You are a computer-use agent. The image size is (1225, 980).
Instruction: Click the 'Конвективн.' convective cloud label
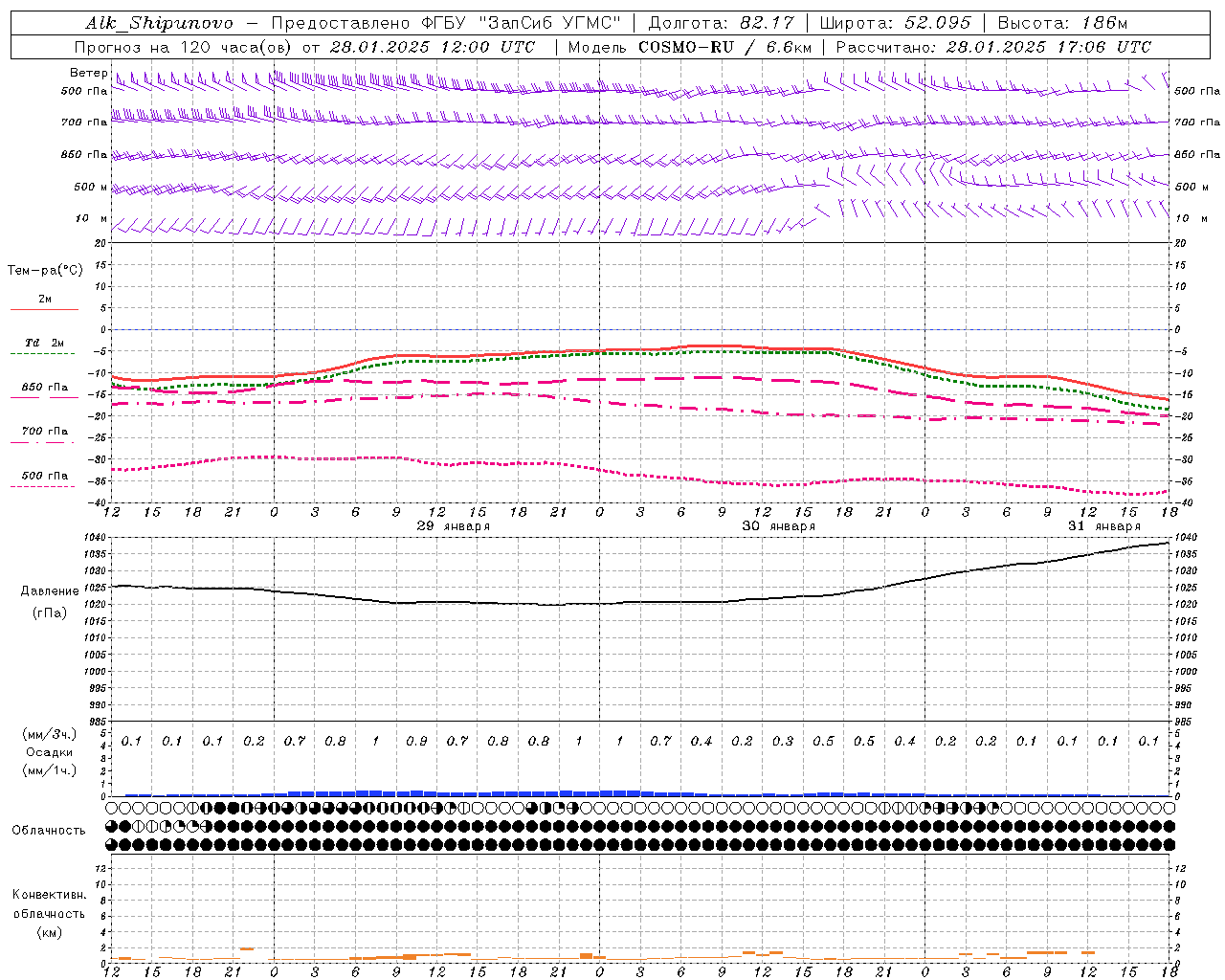click(x=49, y=895)
